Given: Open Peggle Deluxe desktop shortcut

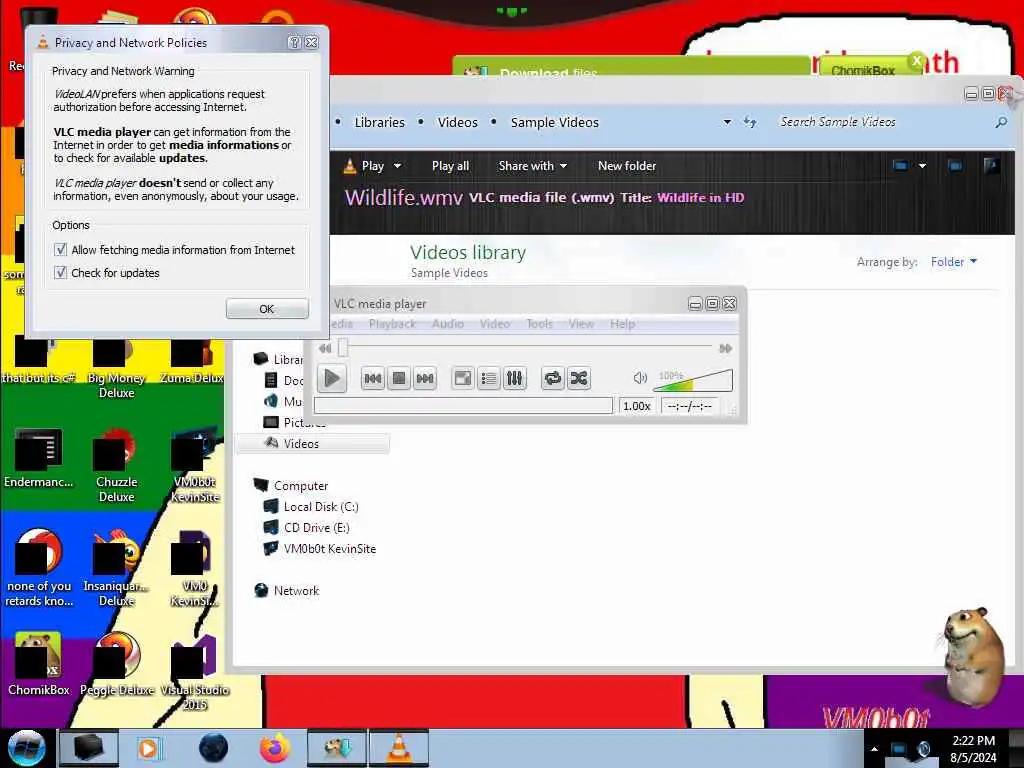Looking at the screenshot, I should tap(117, 664).
